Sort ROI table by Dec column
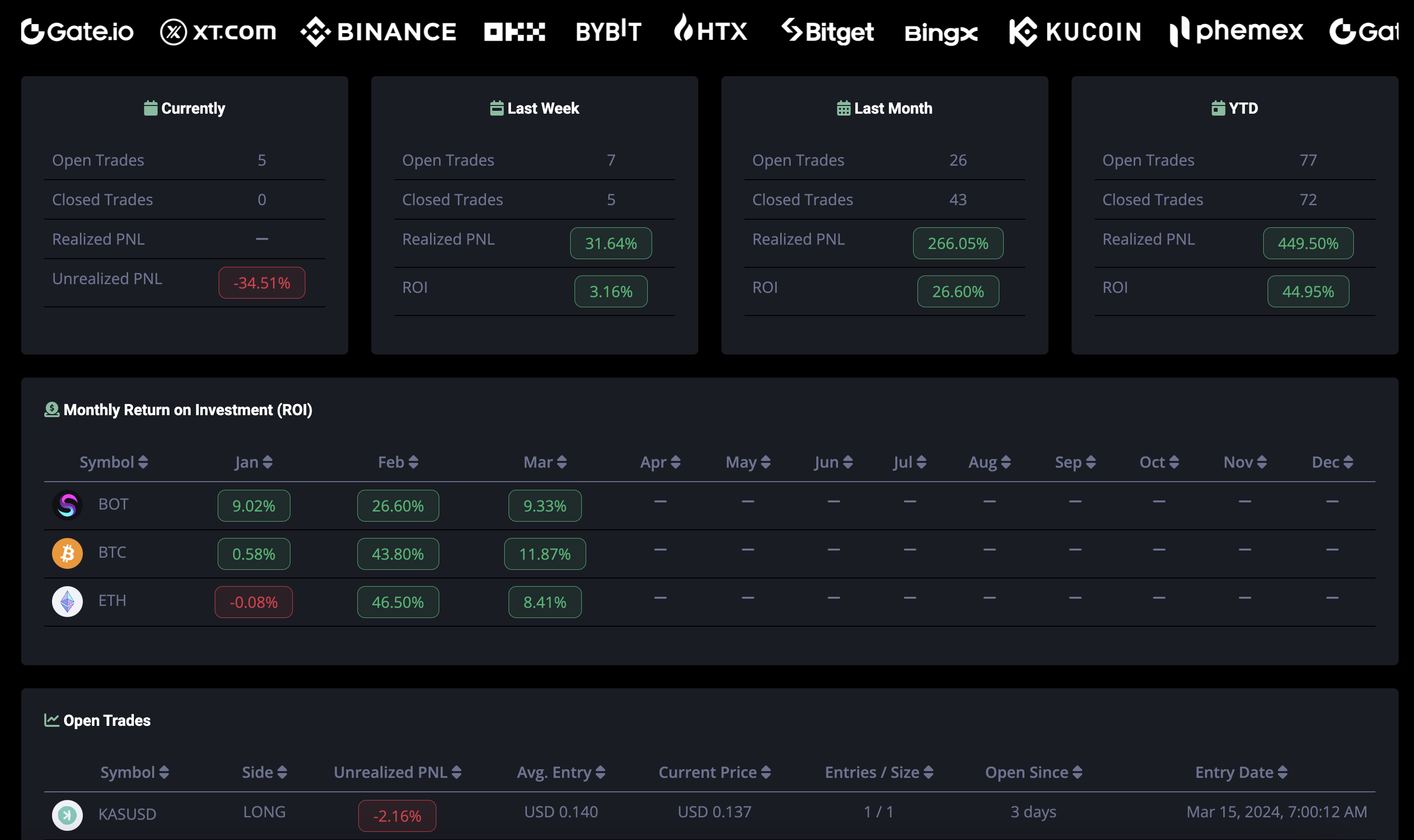 [x=1333, y=462]
